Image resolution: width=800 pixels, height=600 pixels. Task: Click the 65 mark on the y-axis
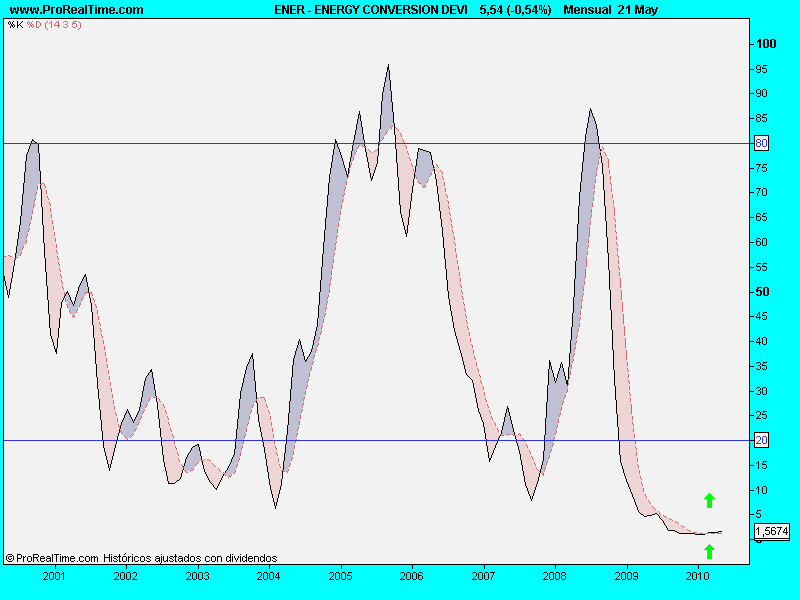coord(761,217)
